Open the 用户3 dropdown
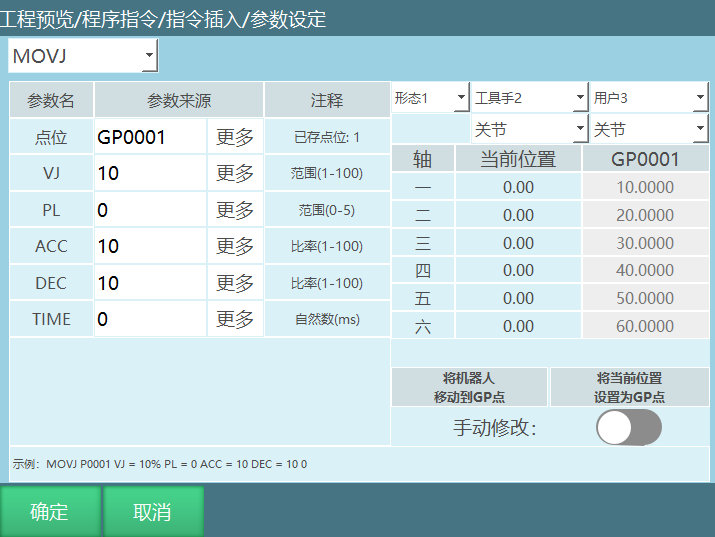The image size is (715, 537). (650, 98)
